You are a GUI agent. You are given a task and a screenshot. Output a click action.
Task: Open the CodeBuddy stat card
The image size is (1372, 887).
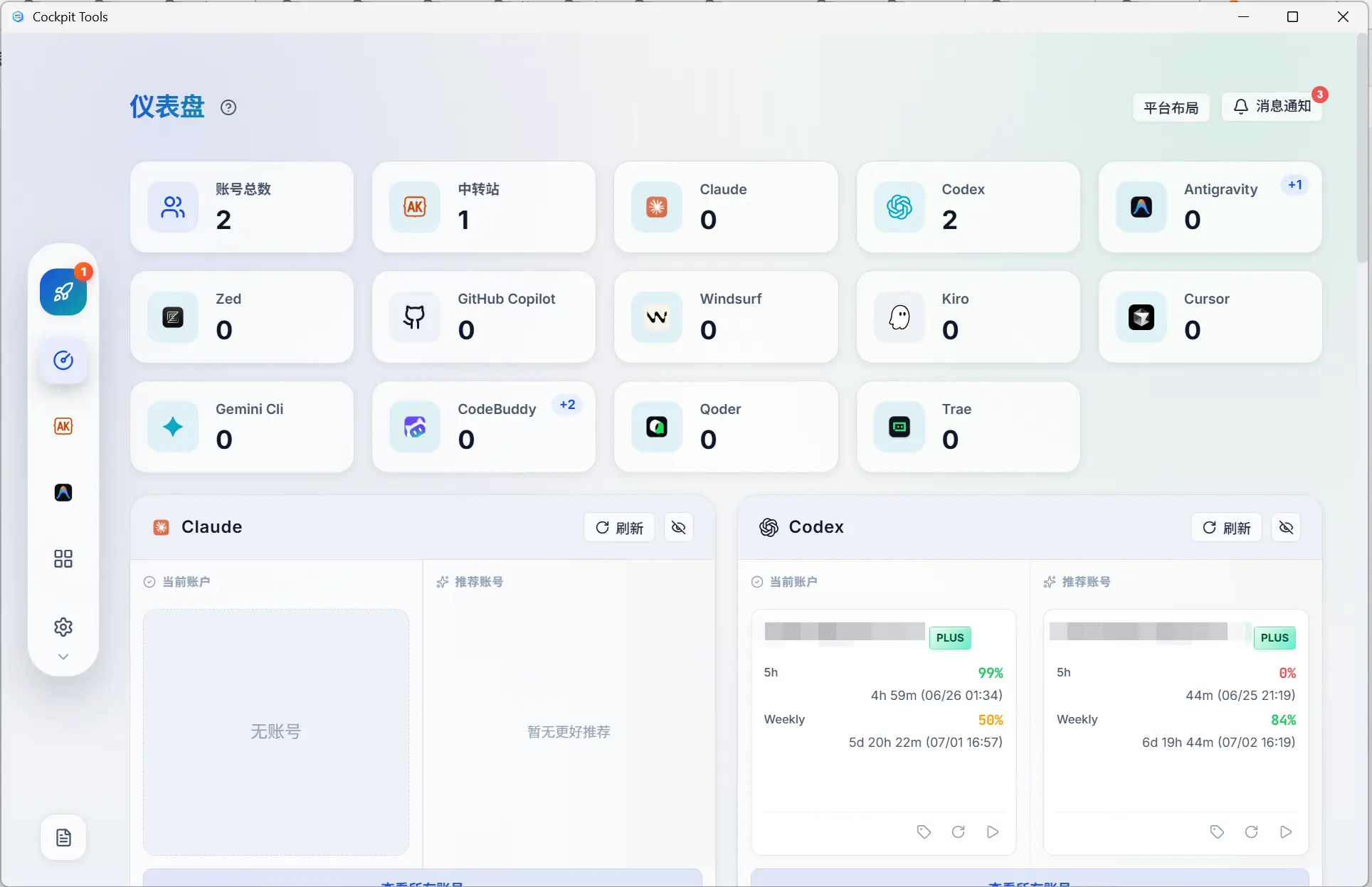[x=484, y=427]
